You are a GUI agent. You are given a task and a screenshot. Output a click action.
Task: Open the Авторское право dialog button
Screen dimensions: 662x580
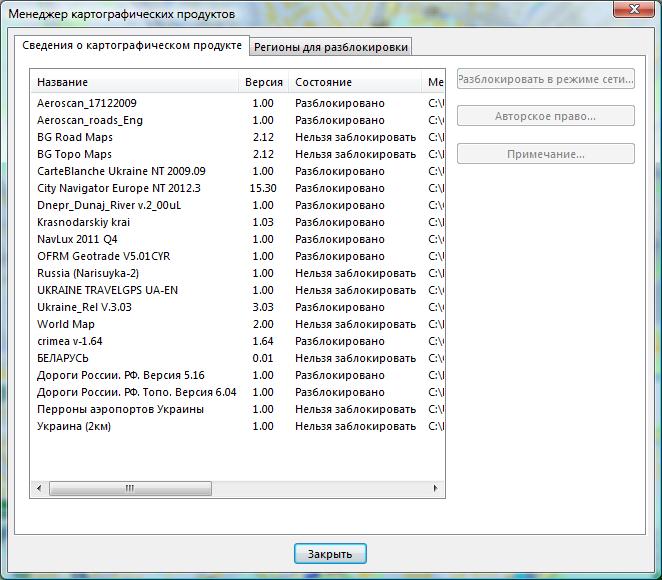pos(545,116)
